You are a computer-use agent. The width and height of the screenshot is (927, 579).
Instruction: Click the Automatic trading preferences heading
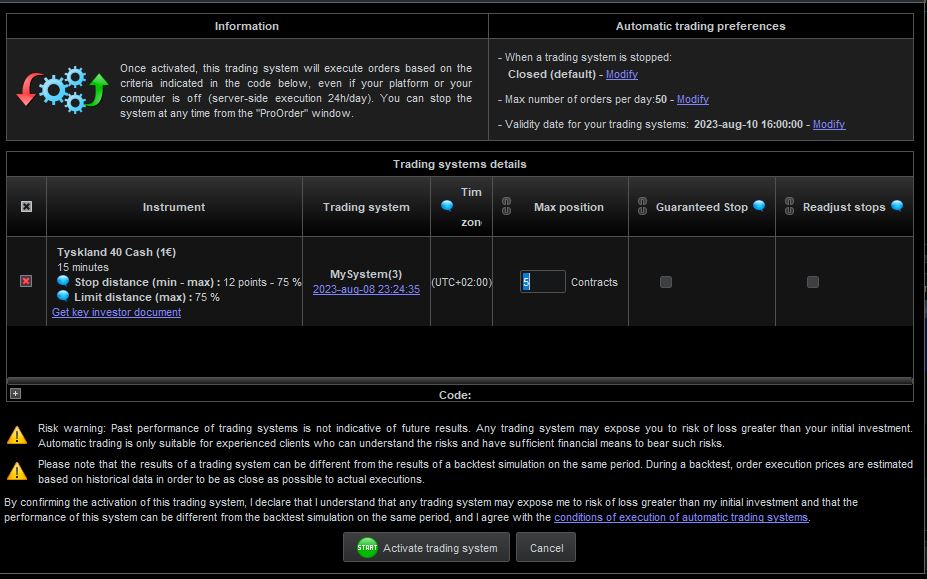[x=701, y=26]
